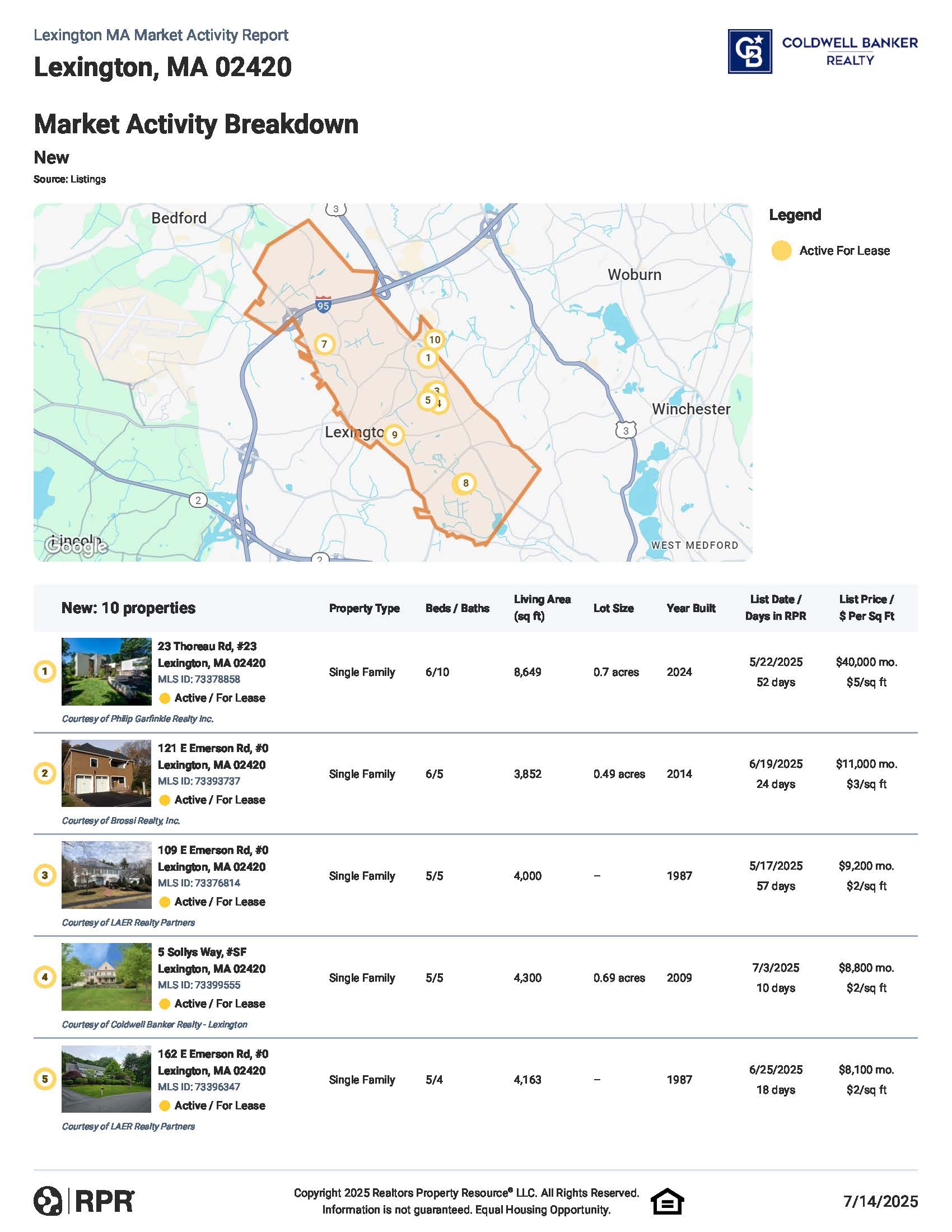This screenshot has height=1232, width=952.
Task: Click number badge 5 beside 162 E Emerson Rd
Action: tap(45, 1079)
